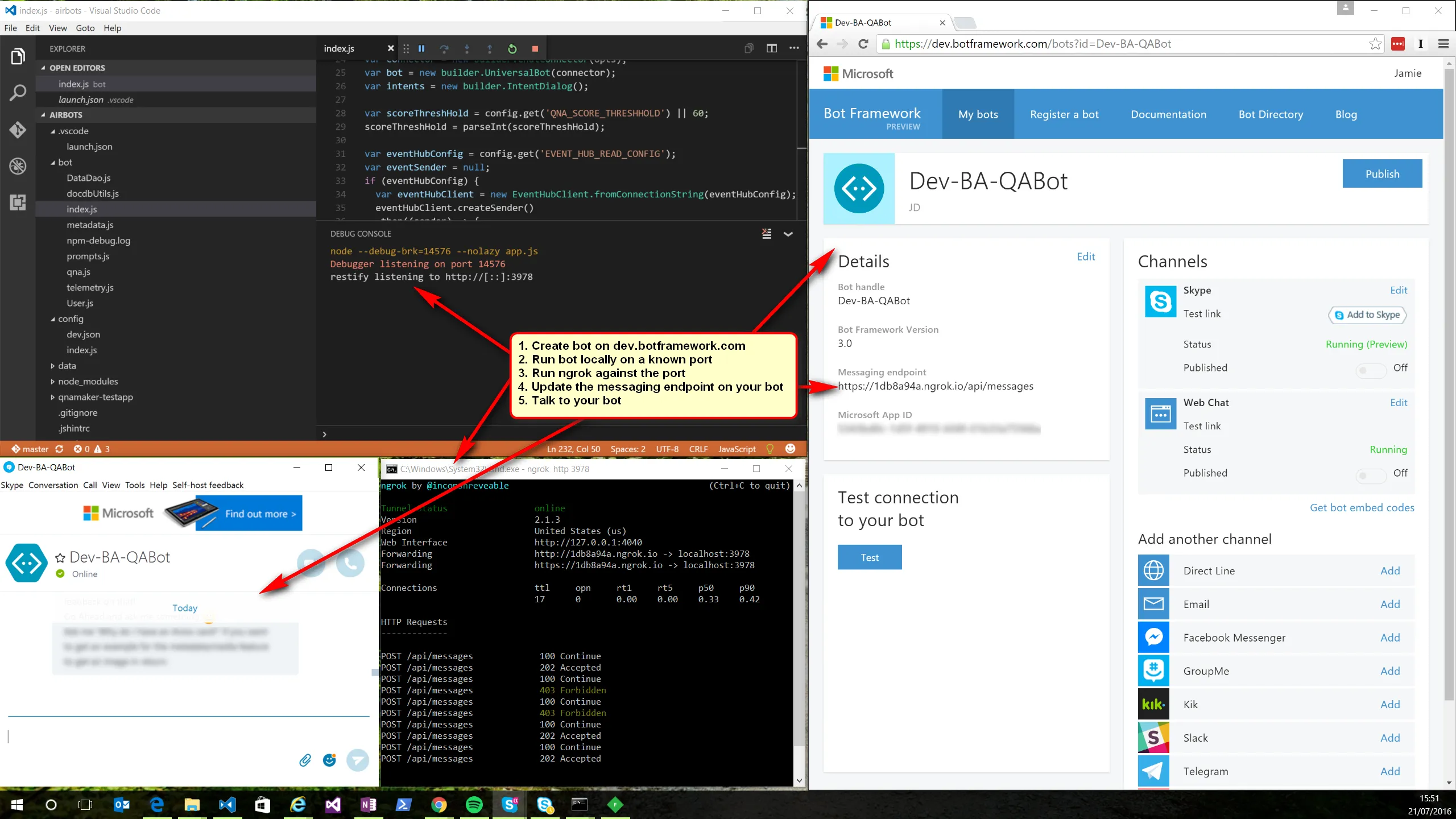This screenshot has height=819, width=1456.
Task: Open the Search view in activity bar
Action: [18, 93]
